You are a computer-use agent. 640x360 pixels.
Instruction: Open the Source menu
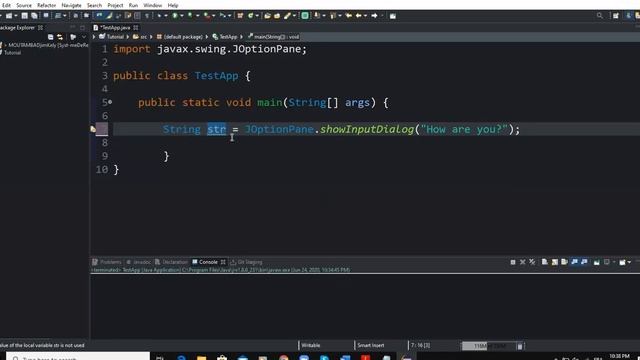24,5
